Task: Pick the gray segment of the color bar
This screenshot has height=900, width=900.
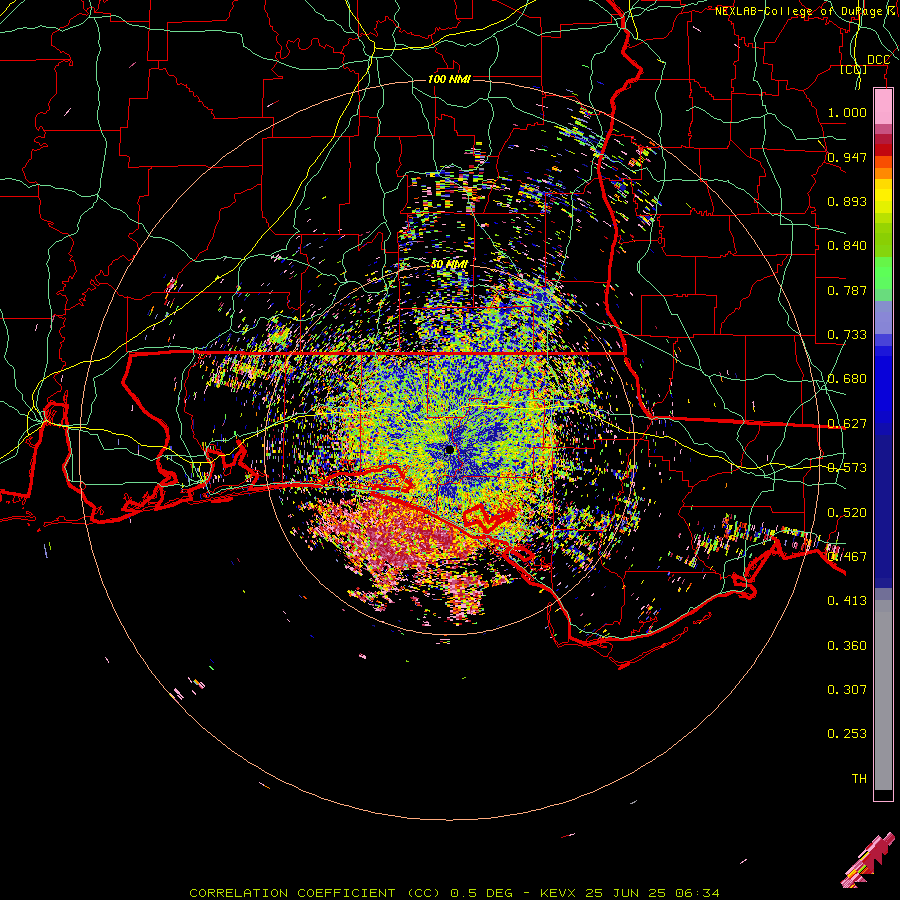Action: (x=883, y=695)
